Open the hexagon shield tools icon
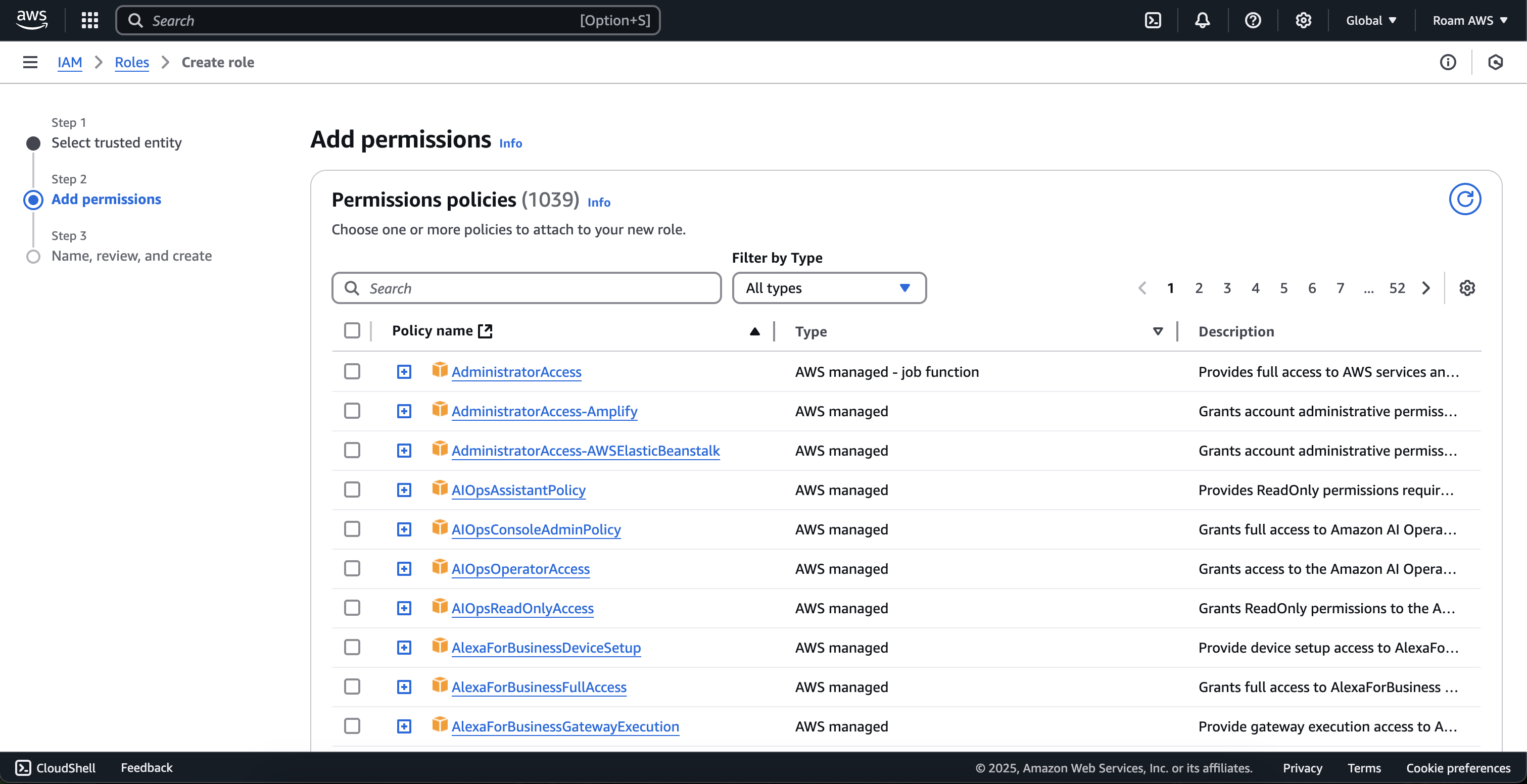This screenshot has height=784, width=1527. (1495, 62)
